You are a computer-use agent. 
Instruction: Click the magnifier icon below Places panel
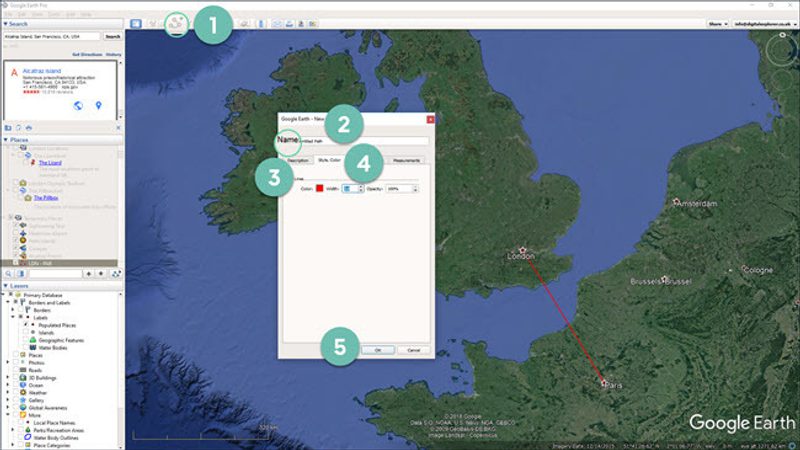pyautogui.click(x=9, y=274)
